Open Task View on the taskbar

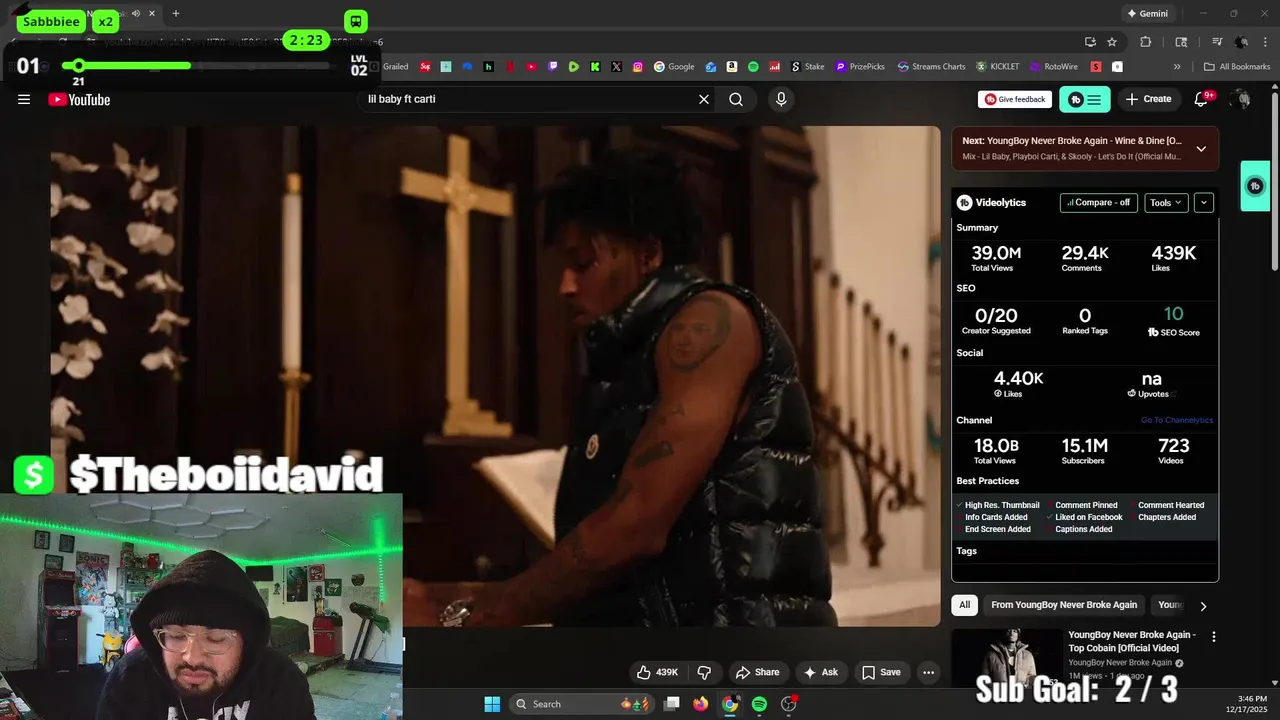tap(672, 704)
